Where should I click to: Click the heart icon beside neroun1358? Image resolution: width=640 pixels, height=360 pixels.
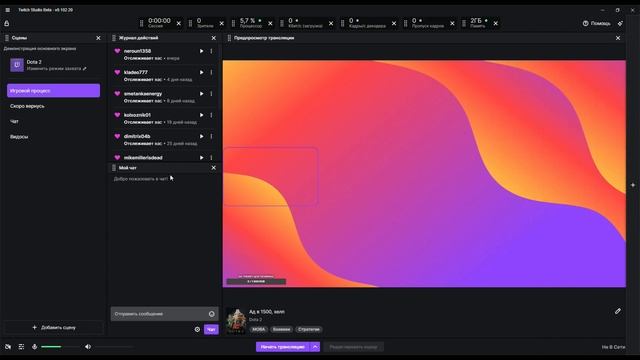click(117, 51)
